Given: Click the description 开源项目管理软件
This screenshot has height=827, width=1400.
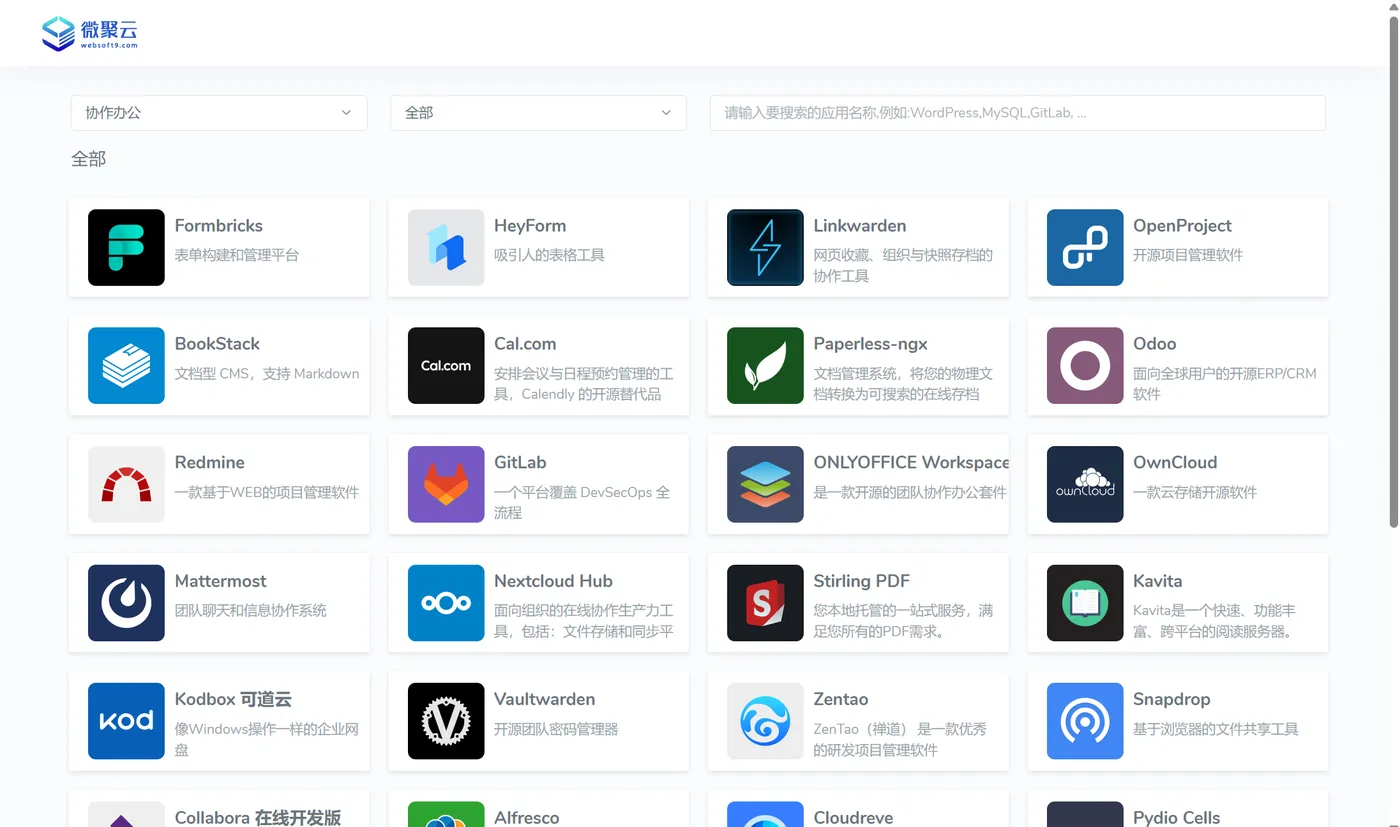Looking at the screenshot, I should 1188,255.
